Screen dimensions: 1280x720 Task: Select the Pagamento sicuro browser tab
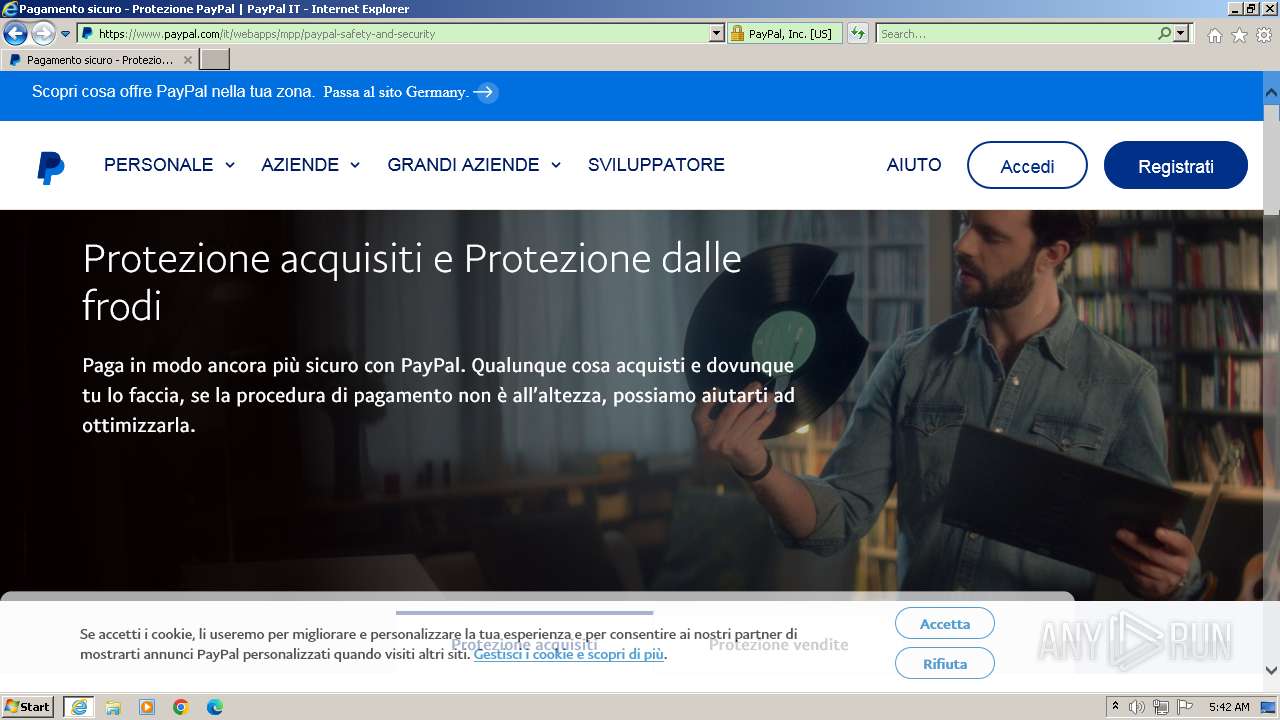[x=99, y=60]
